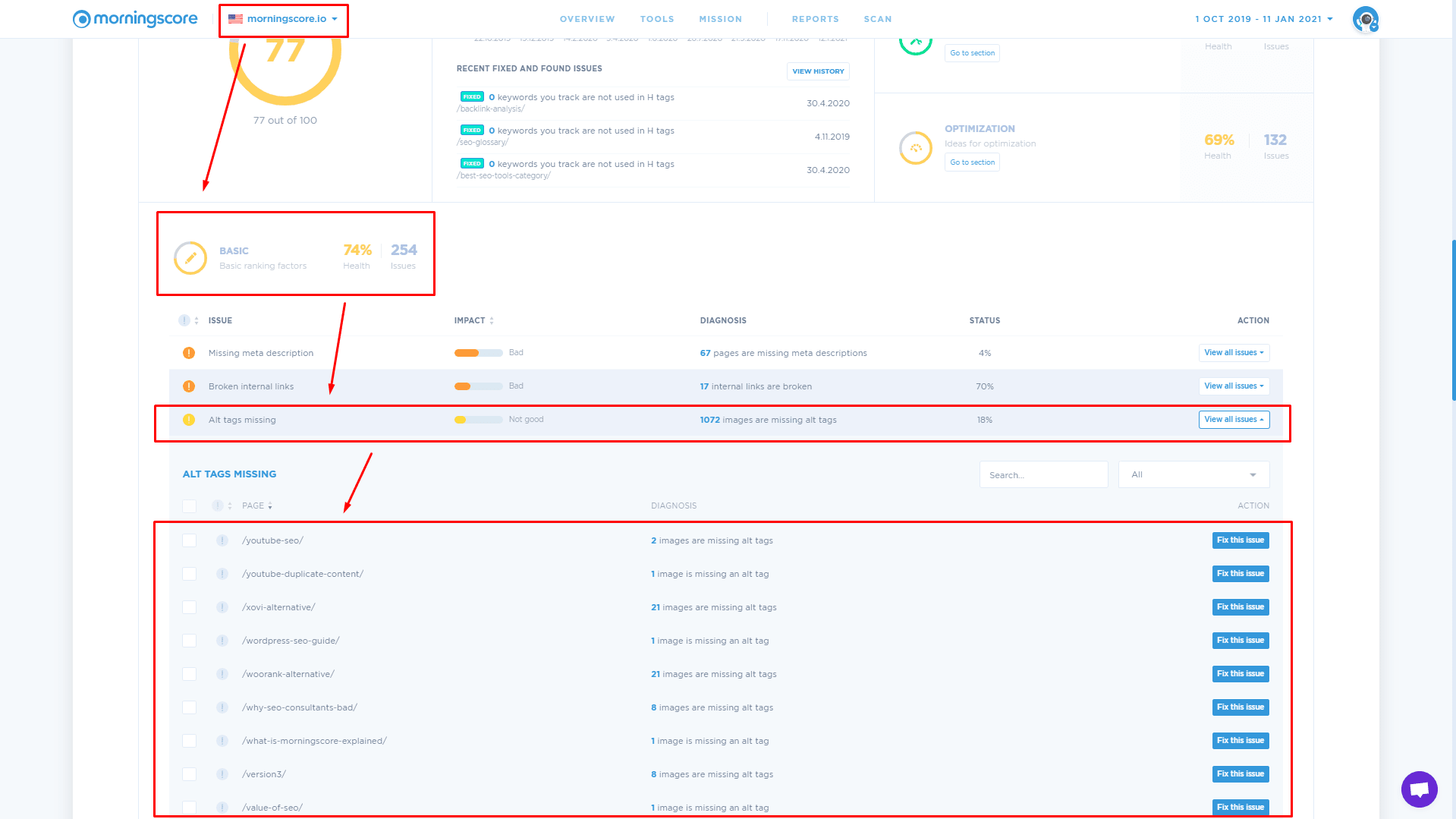Check the /wordpress-seo-guide/ row checkbox
The width and height of the screenshot is (1456, 819).
[190, 641]
